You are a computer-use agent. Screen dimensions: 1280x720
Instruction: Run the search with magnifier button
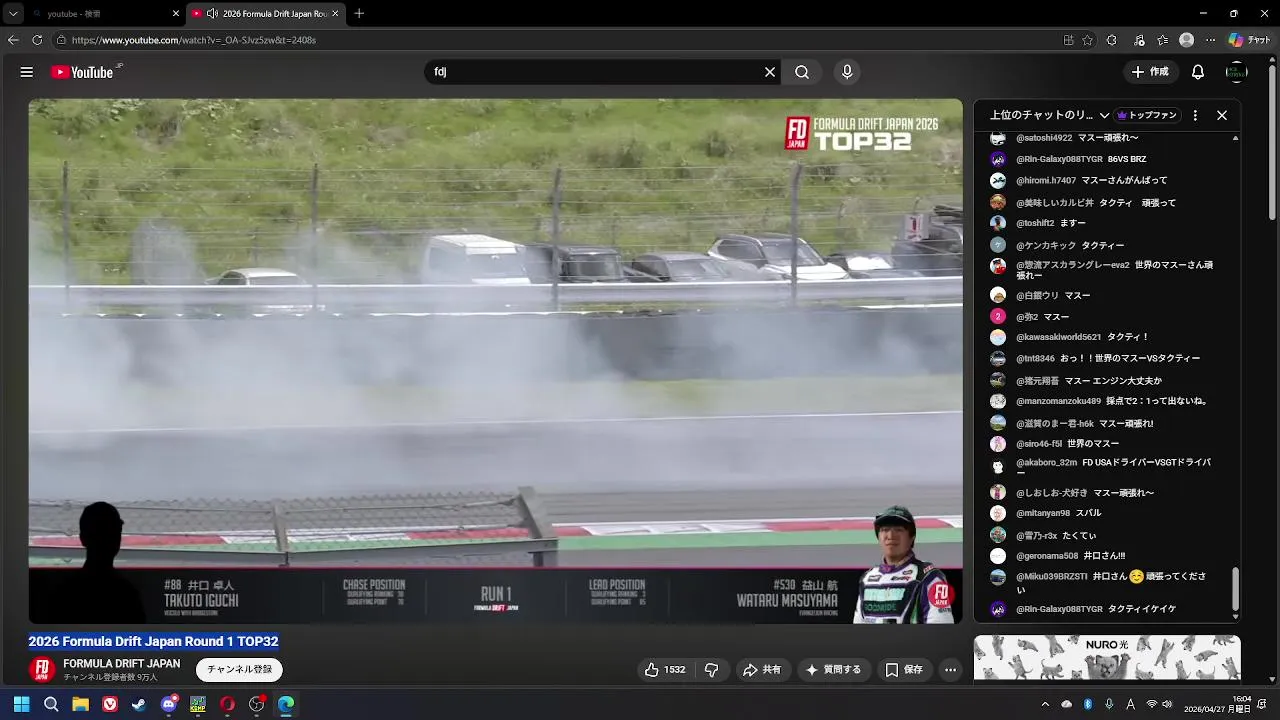click(802, 72)
